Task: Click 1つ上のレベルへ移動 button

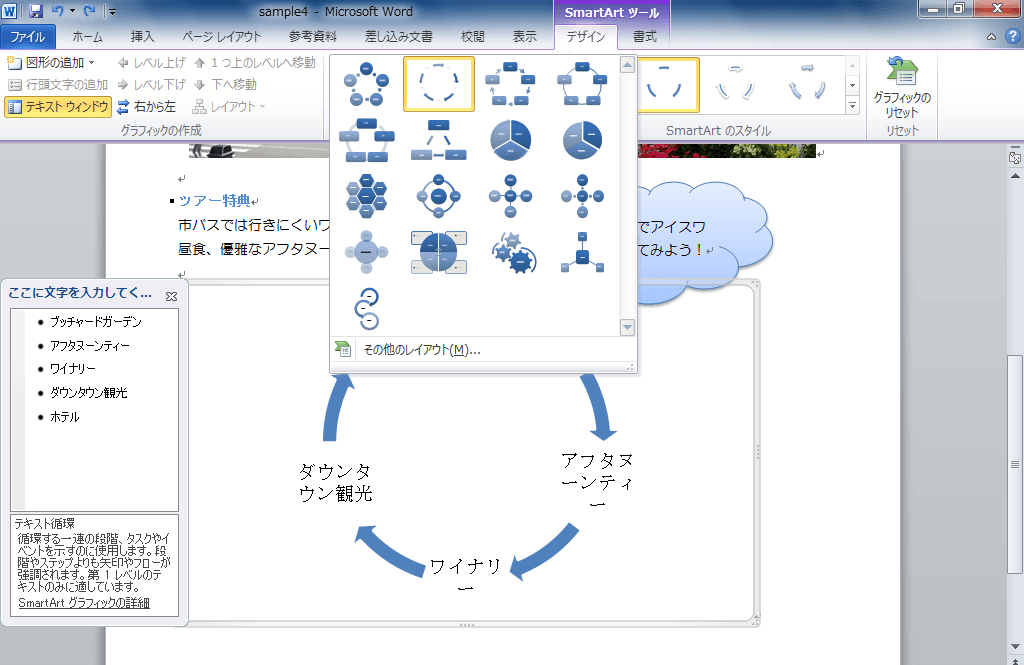Action: 255,63
